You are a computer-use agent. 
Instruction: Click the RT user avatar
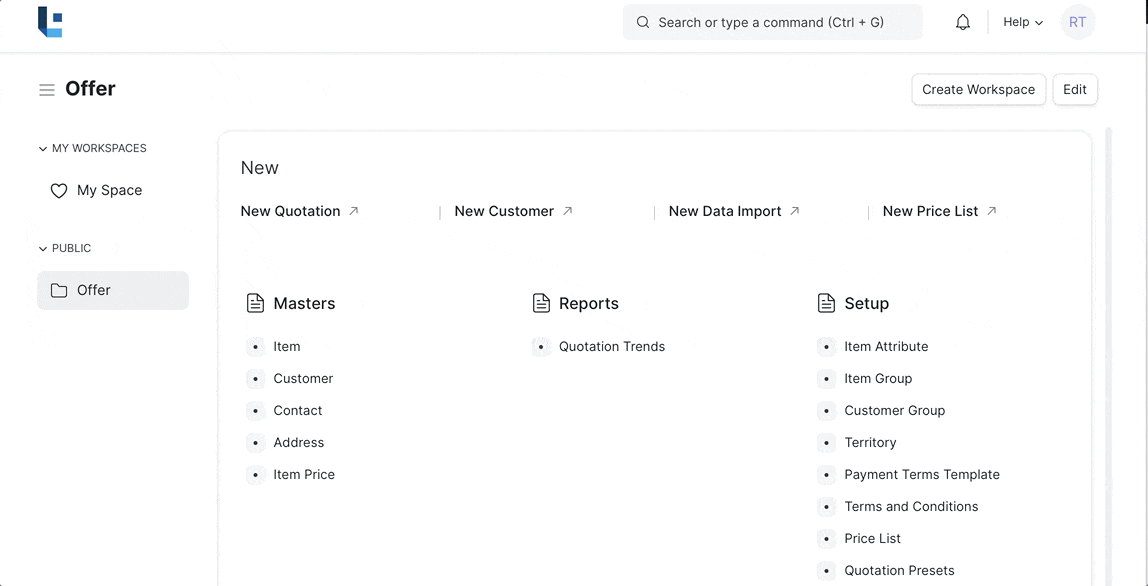tap(1077, 22)
